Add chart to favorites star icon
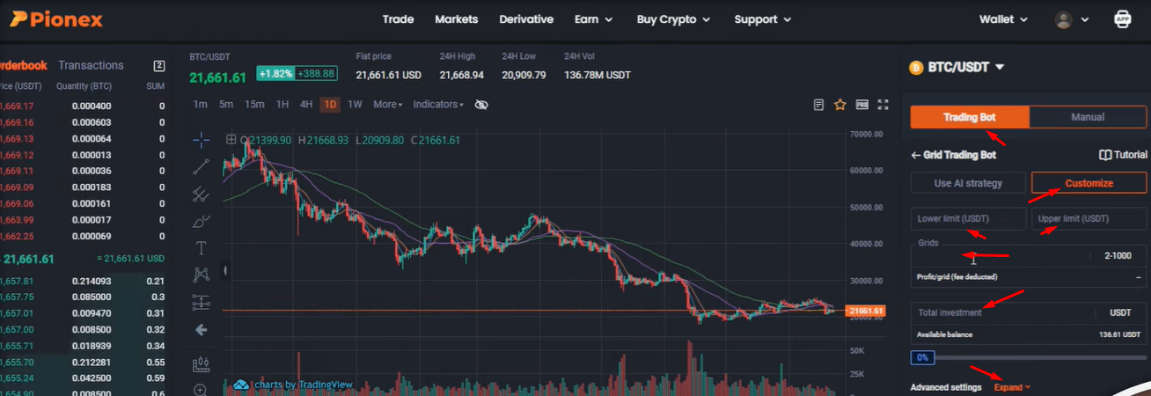Screen dimensions: 1151x396 click(840, 105)
